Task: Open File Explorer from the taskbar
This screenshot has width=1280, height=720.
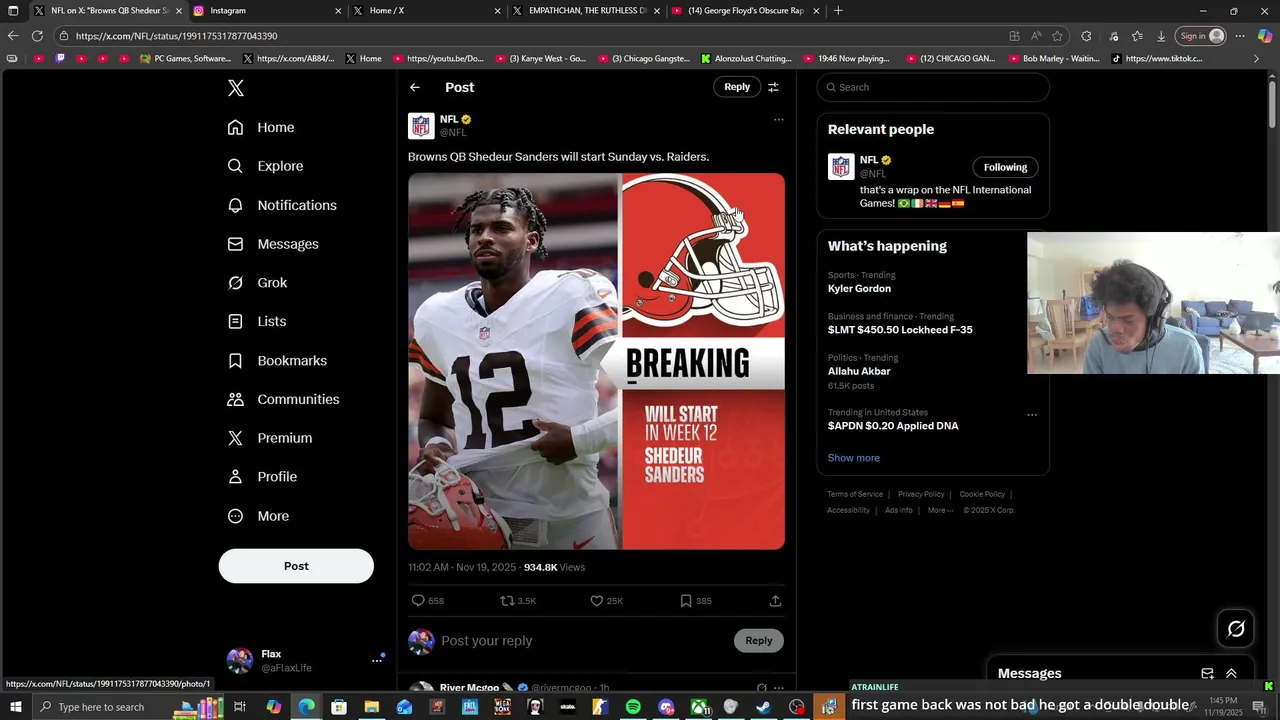Action: 371,707
